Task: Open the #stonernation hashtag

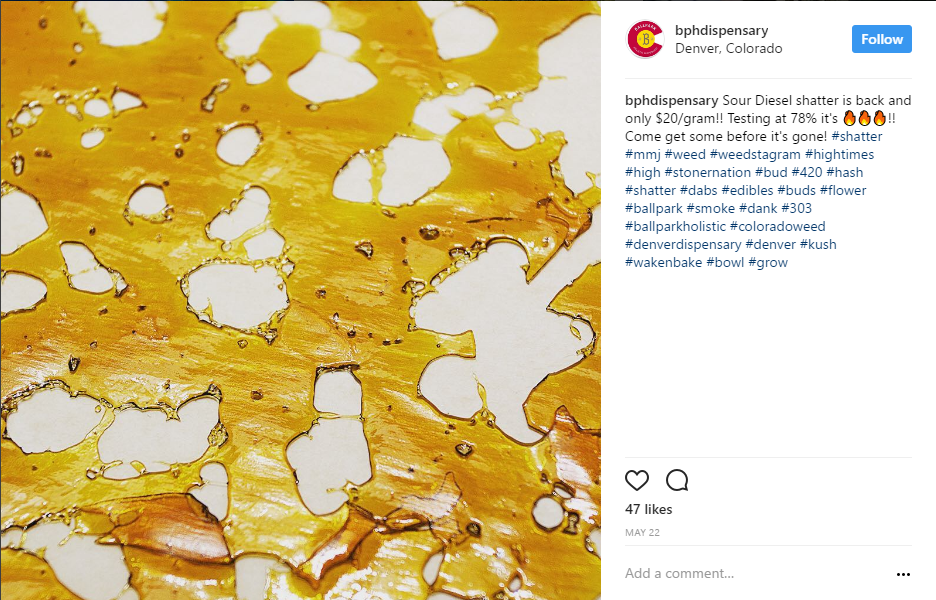Action: [707, 173]
